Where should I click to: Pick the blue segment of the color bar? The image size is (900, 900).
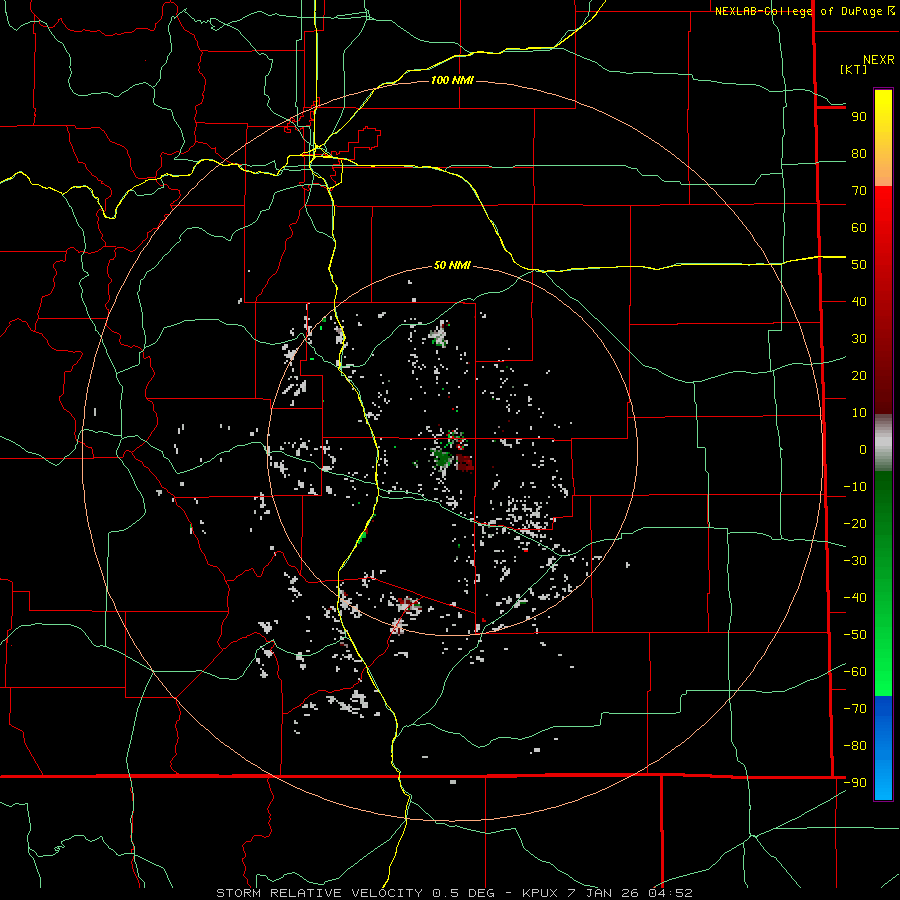883,748
